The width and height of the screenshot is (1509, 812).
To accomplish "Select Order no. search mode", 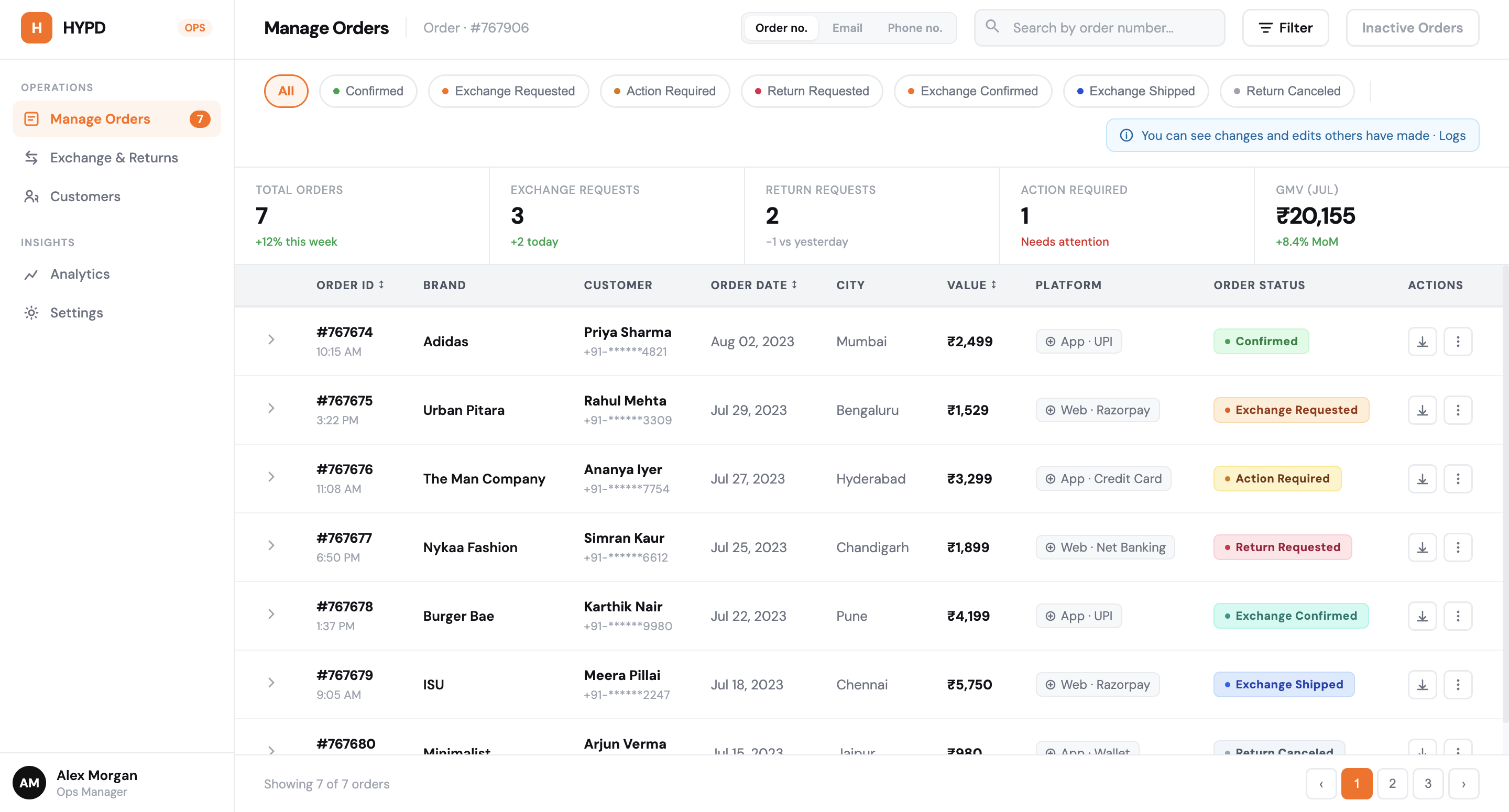I will [x=781, y=28].
